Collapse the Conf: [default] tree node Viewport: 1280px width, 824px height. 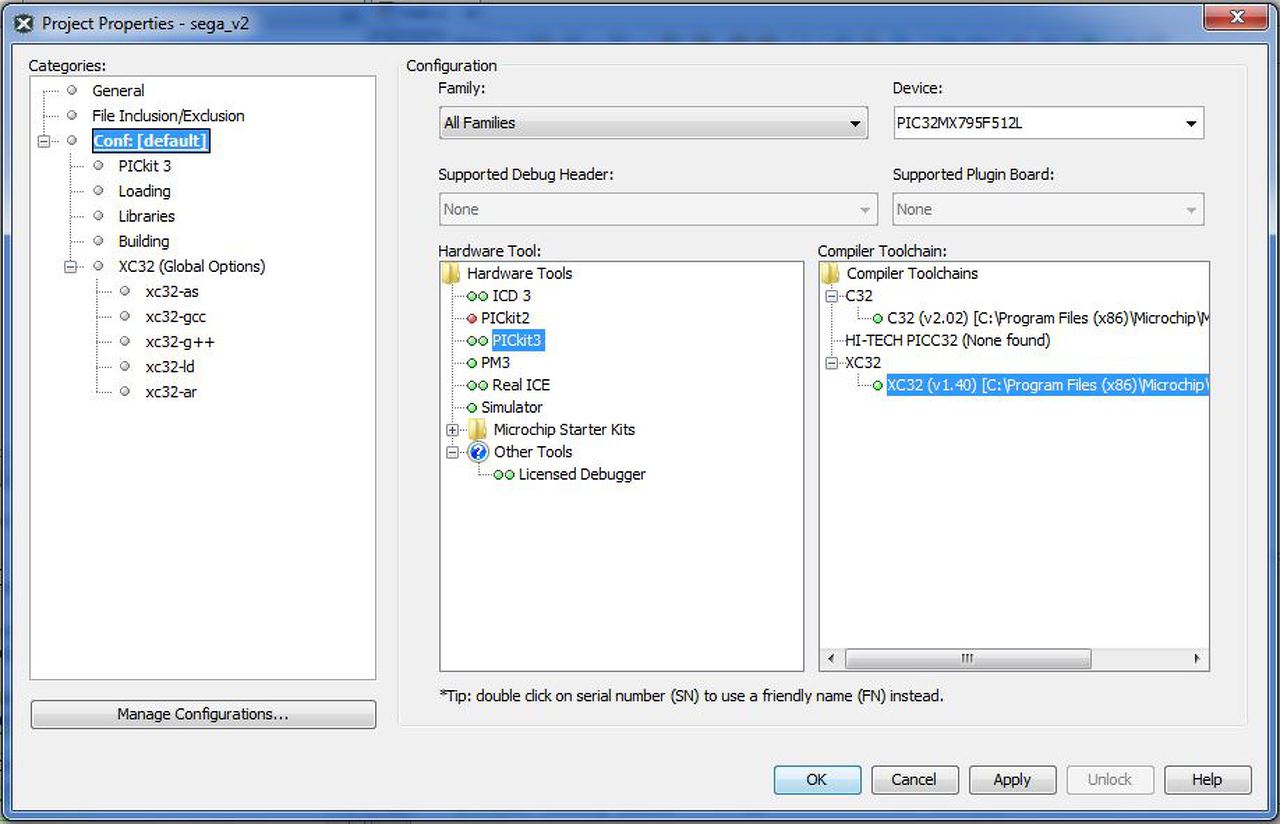tap(43, 141)
